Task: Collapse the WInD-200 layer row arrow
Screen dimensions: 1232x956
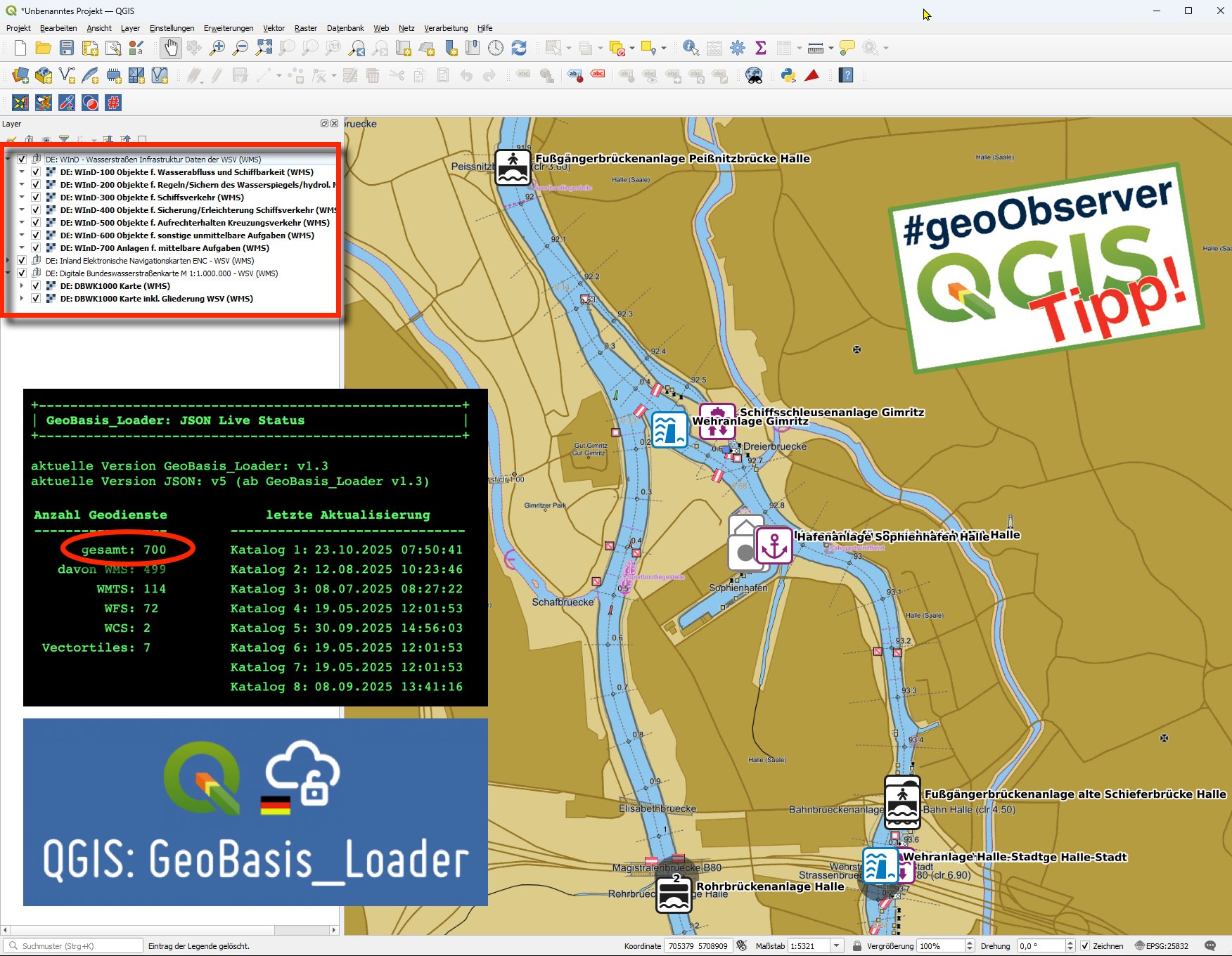Action: [x=22, y=185]
